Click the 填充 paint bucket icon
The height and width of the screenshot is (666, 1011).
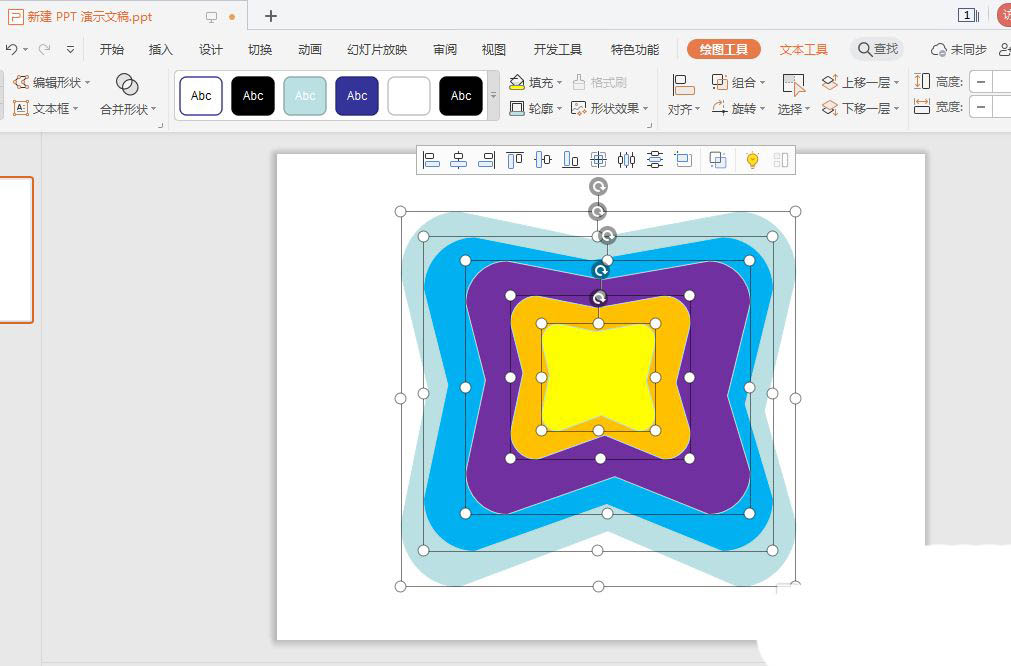point(517,83)
